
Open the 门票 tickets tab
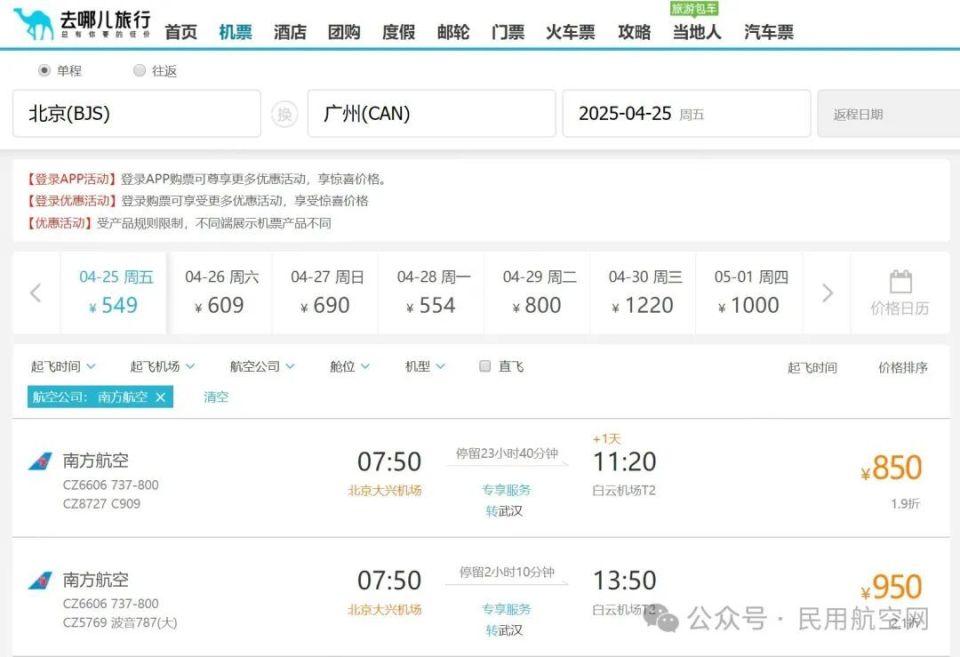click(508, 32)
